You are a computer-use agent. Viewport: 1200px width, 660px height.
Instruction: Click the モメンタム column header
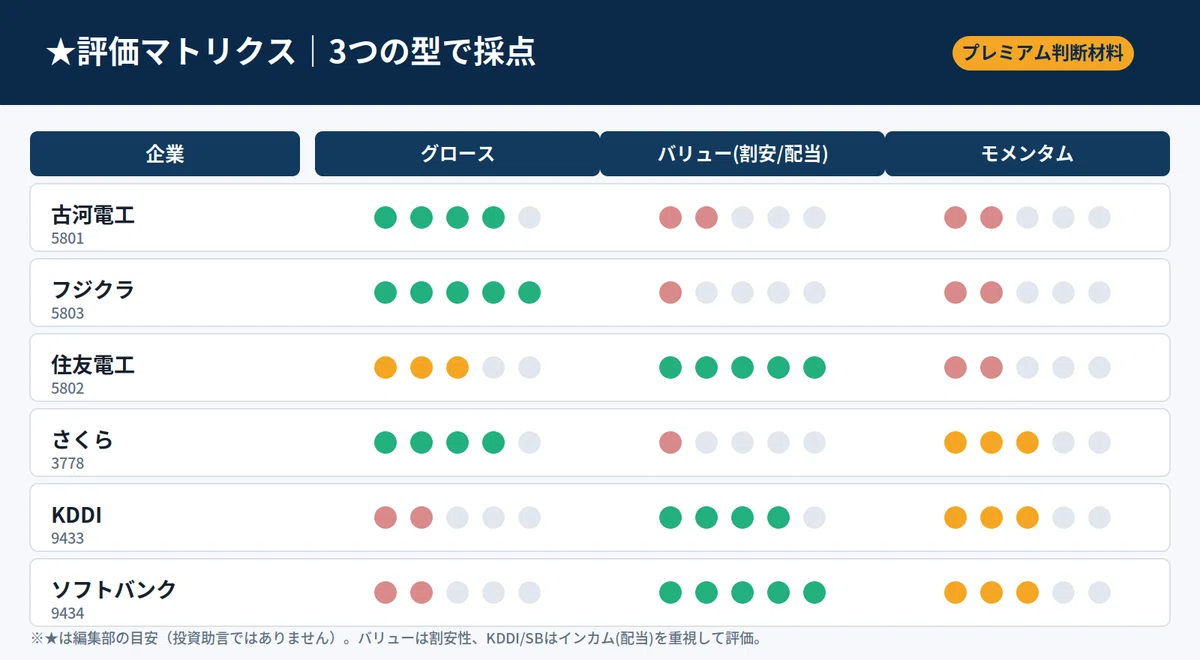[x=1027, y=154]
